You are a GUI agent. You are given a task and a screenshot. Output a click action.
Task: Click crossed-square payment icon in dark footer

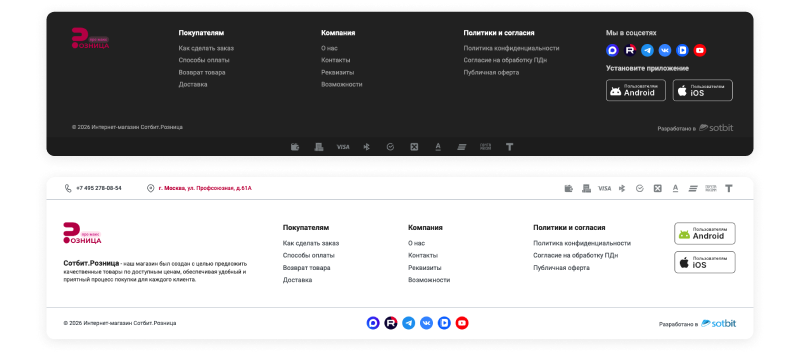(414, 147)
